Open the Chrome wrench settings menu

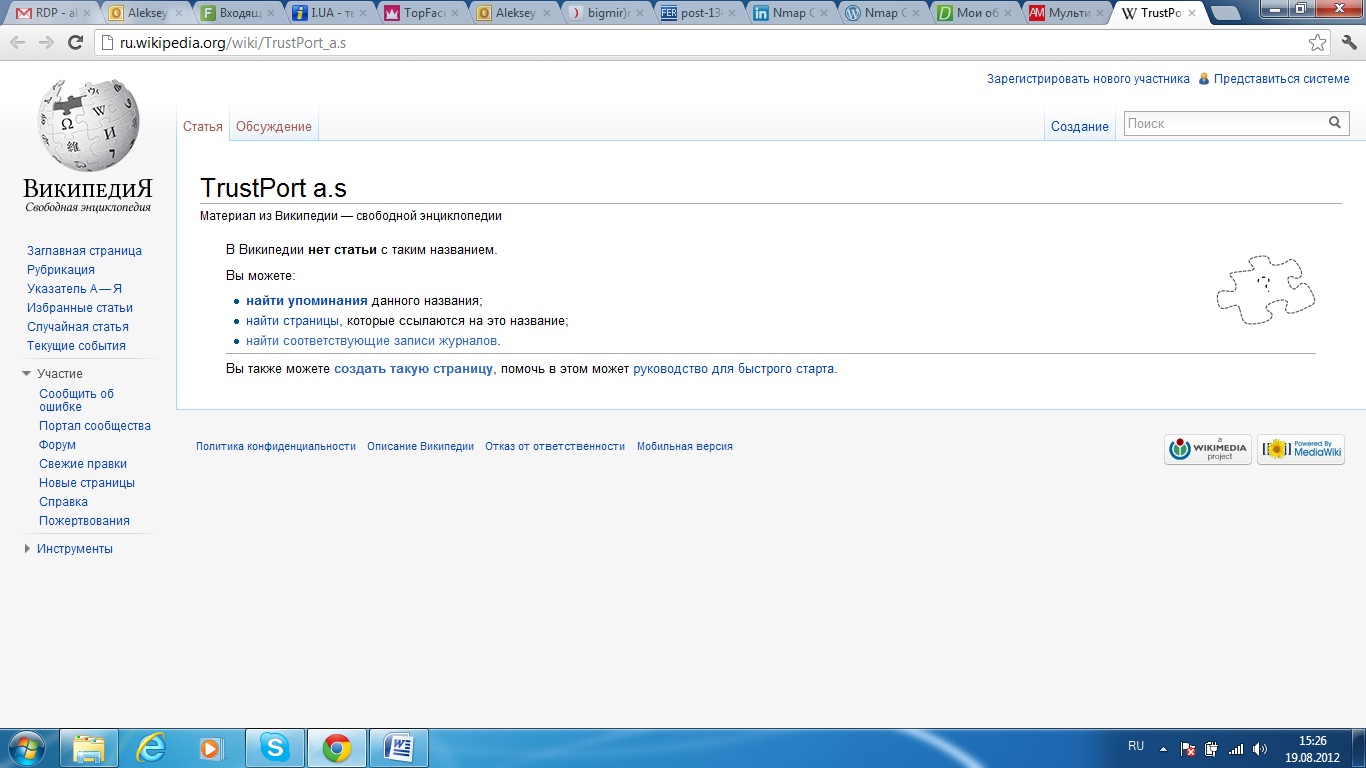[1348, 43]
